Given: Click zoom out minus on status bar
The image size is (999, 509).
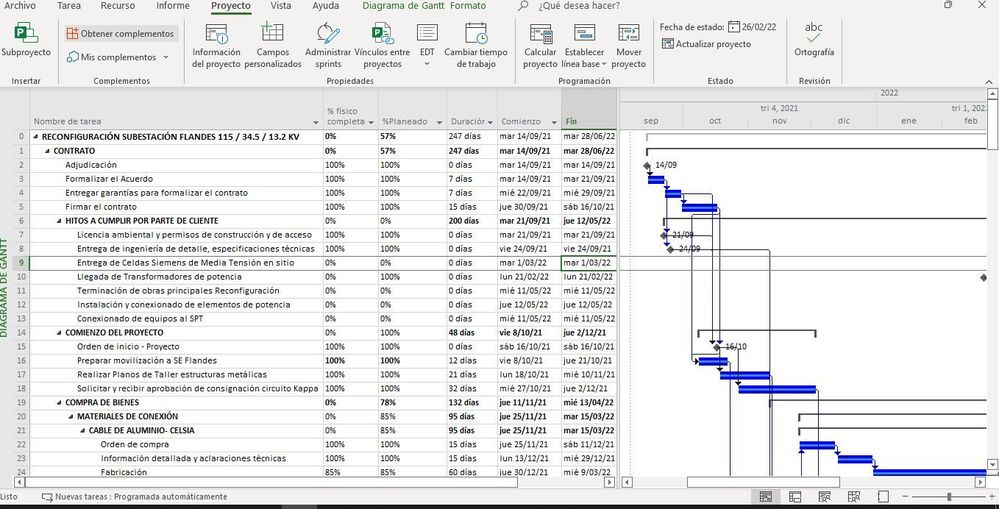Looking at the screenshot, I should 905,497.
